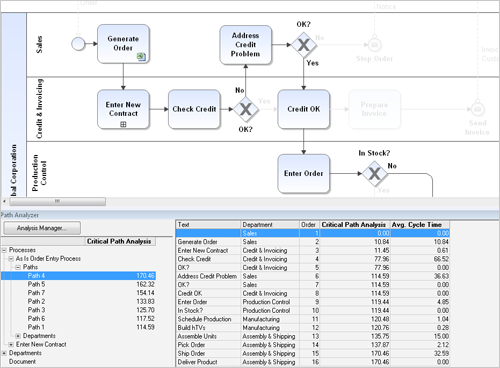This screenshot has height=368, width=500.
Task: Click the Path Analyzer panel title
Action: pyautogui.click(x=19, y=215)
